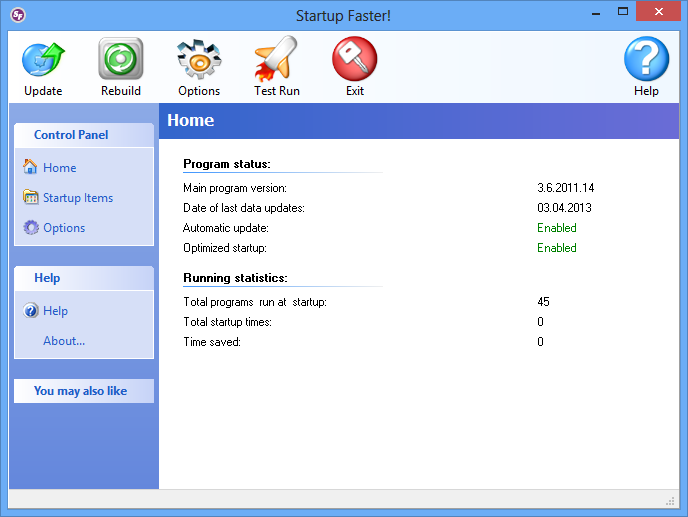Click the date 03.04.2013

(564, 208)
